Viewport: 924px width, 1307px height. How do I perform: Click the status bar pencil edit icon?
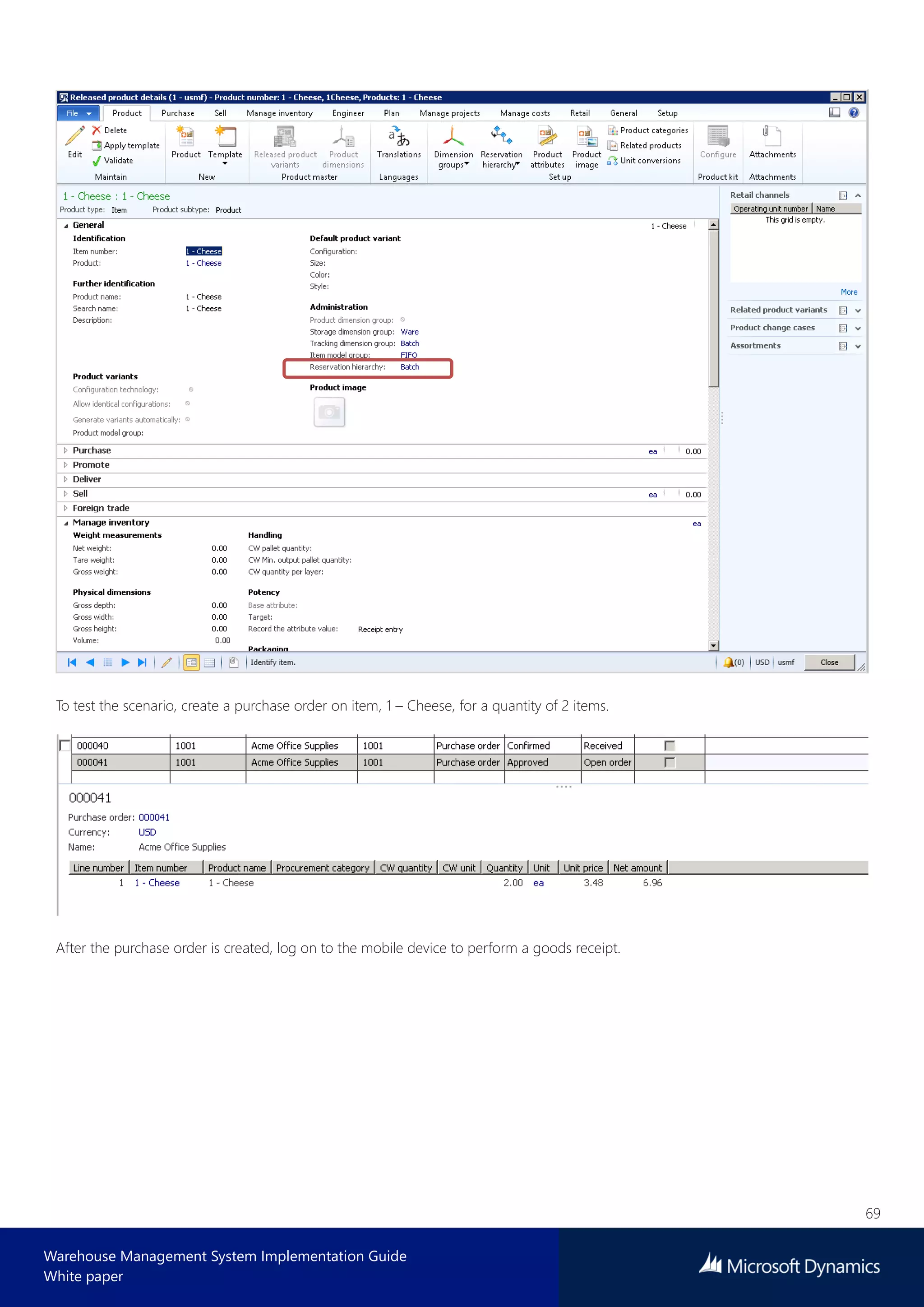166,663
